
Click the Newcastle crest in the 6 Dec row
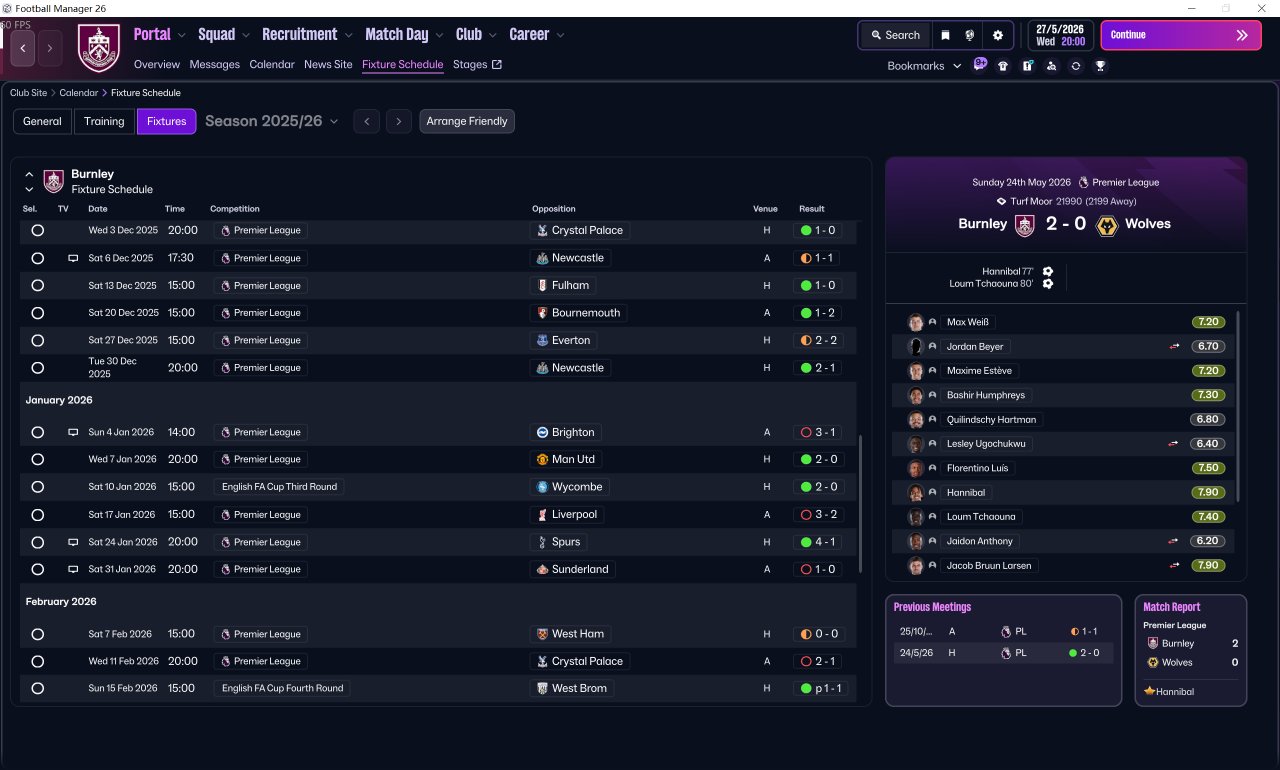point(542,258)
